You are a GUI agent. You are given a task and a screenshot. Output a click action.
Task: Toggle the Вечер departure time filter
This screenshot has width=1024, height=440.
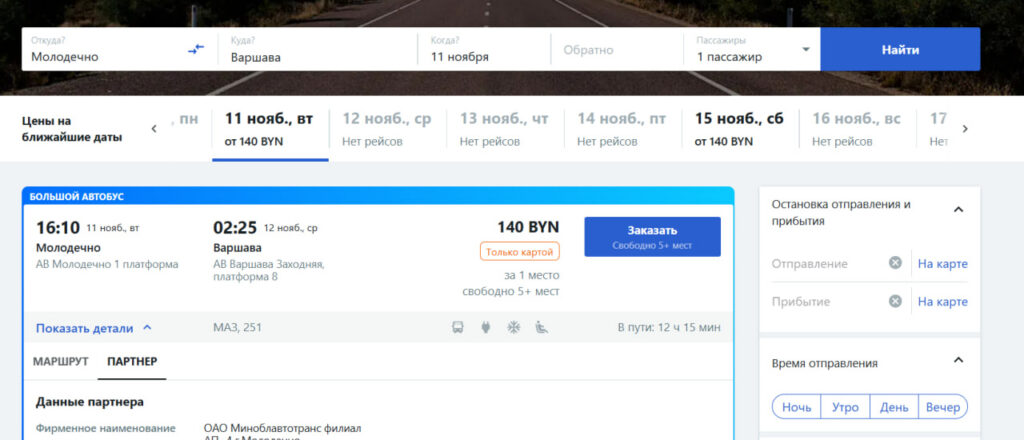coord(942,407)
